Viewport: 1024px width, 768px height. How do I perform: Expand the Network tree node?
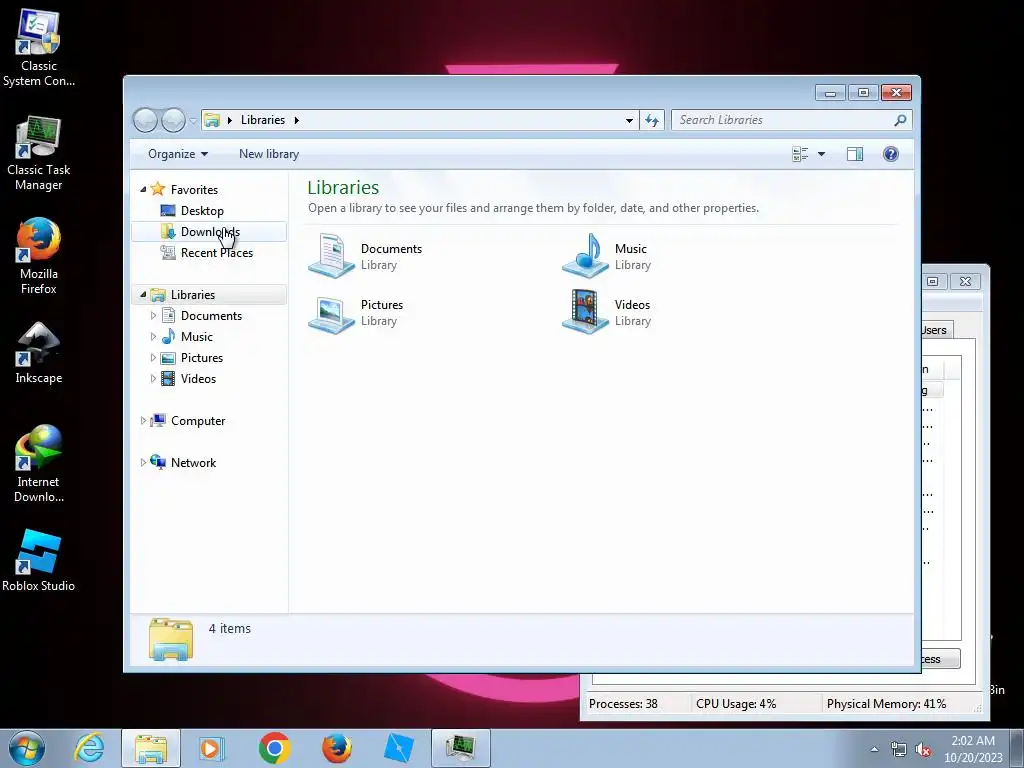[143, 462]
